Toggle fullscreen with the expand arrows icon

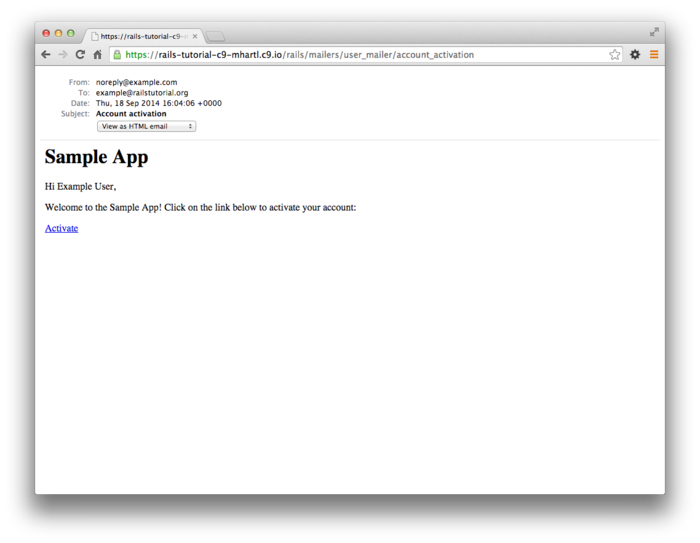(654, 32)
